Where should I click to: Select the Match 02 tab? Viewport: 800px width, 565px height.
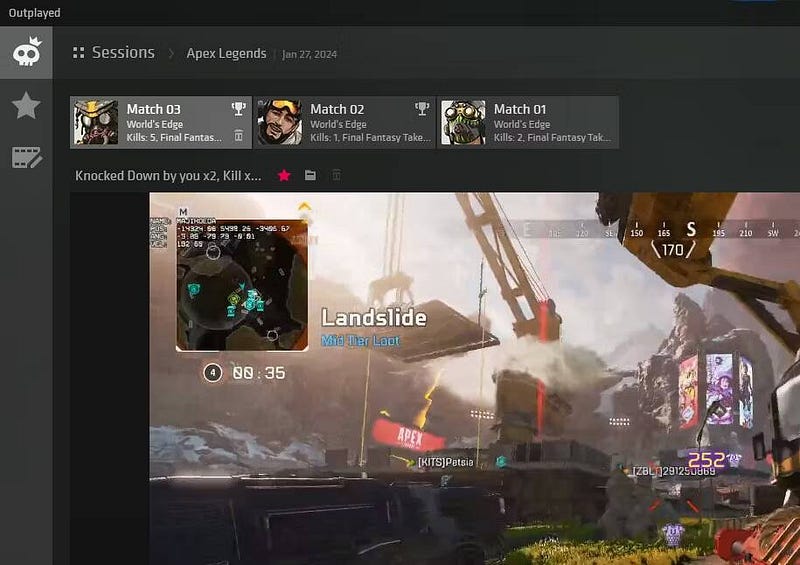[x=344, y=122]
